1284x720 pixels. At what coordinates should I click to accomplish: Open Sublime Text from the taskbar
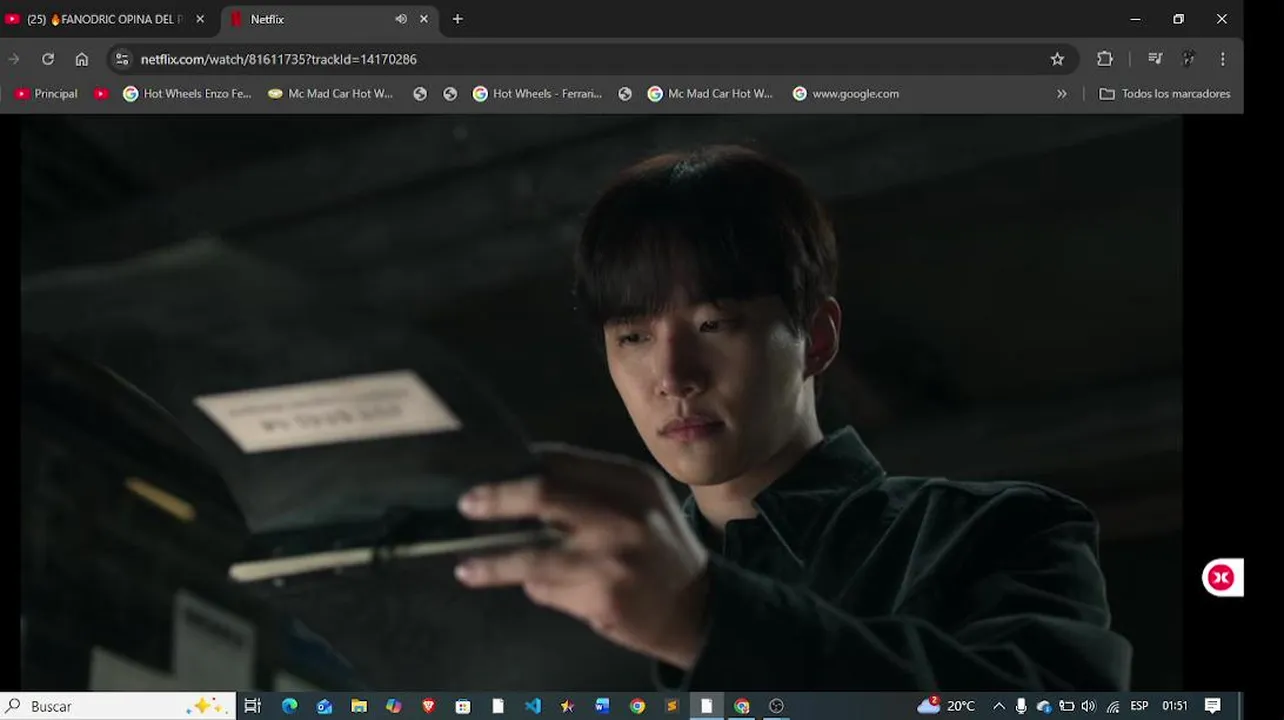pos(672,706)
